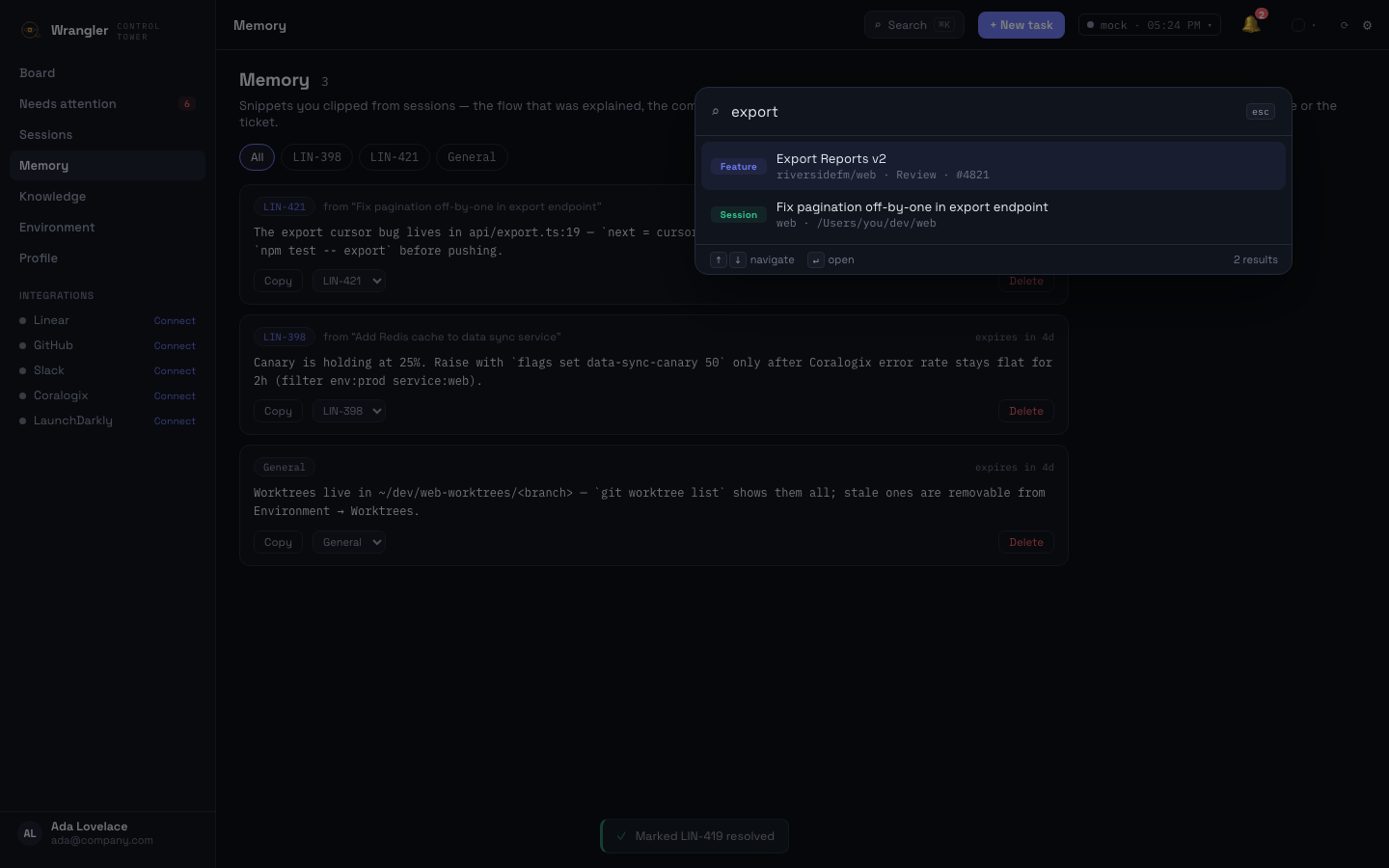Open Environment section
The image size is (1389, 868).
click(107, 228)
